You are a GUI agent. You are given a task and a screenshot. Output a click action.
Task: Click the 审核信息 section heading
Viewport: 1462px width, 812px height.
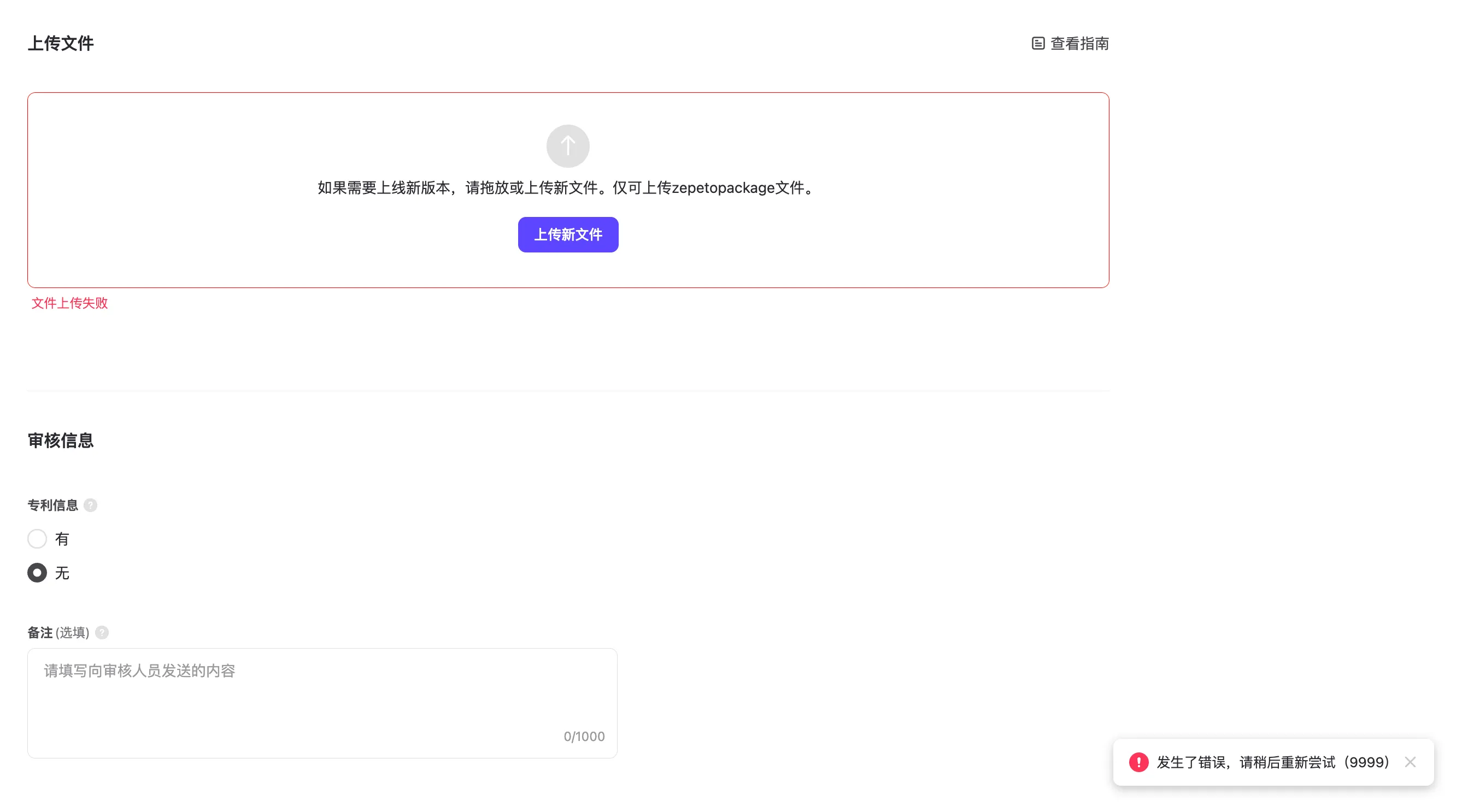coord(61,441)
